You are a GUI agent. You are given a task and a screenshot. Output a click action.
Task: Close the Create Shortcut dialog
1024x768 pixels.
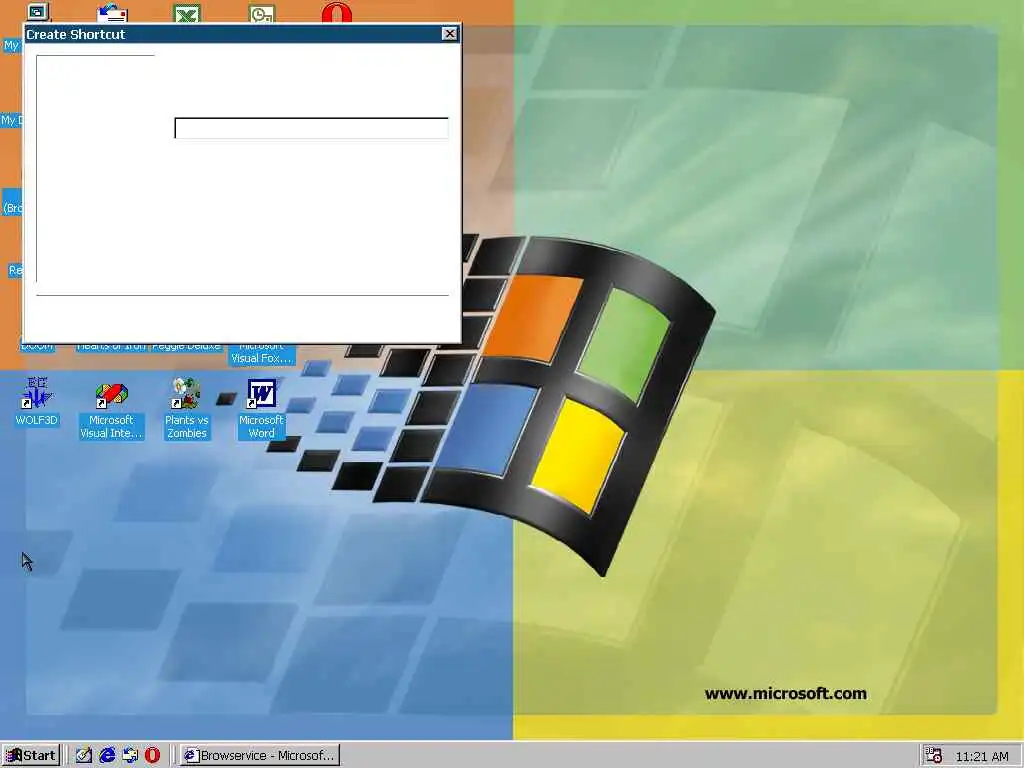click(x=449, y=34)
